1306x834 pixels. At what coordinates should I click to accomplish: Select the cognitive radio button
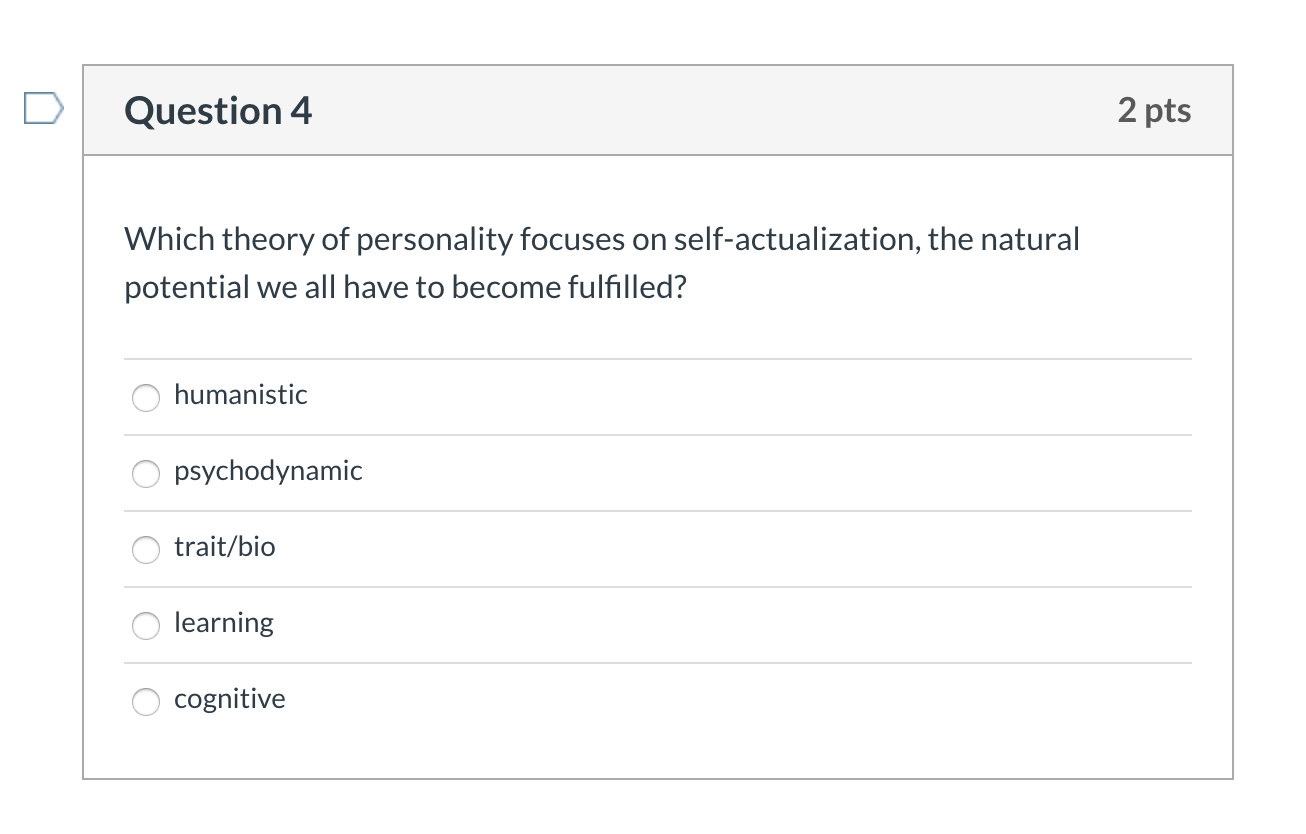click(146, 702)
